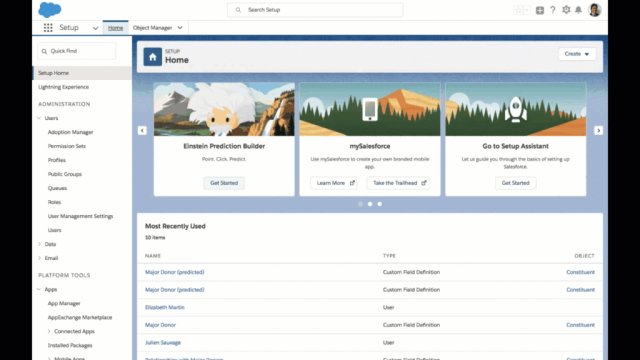The width and height of the screenshot is (640, 360).
Task: Open the global actions plus icon
Action: tap(540, 10)
